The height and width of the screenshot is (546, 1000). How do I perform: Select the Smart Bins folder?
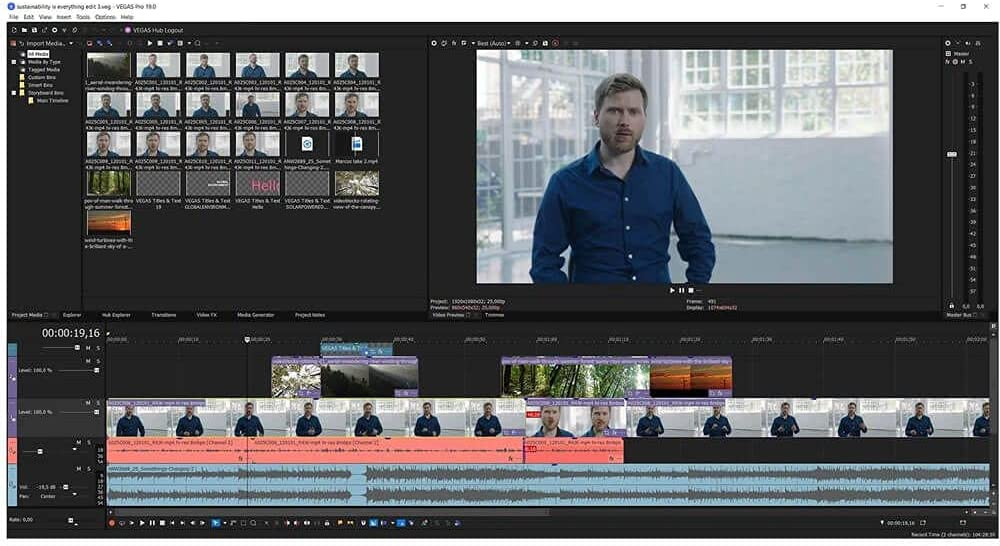coord(40,85)
